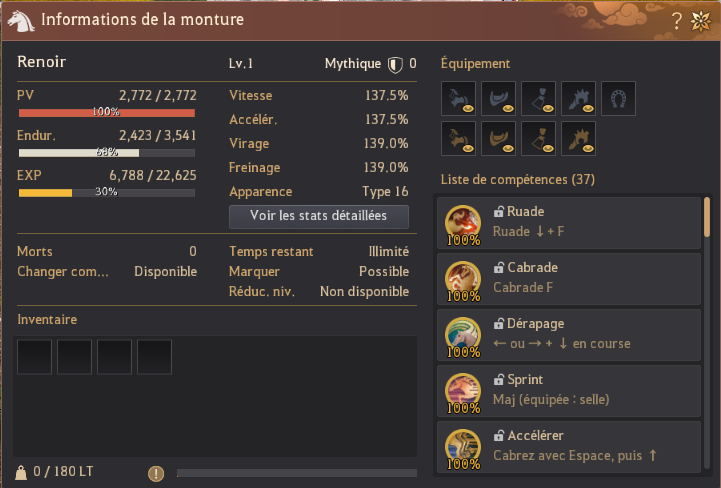Open Voir les stats détaillées
This screenshot has width=721, height=488.
point(319,217)
